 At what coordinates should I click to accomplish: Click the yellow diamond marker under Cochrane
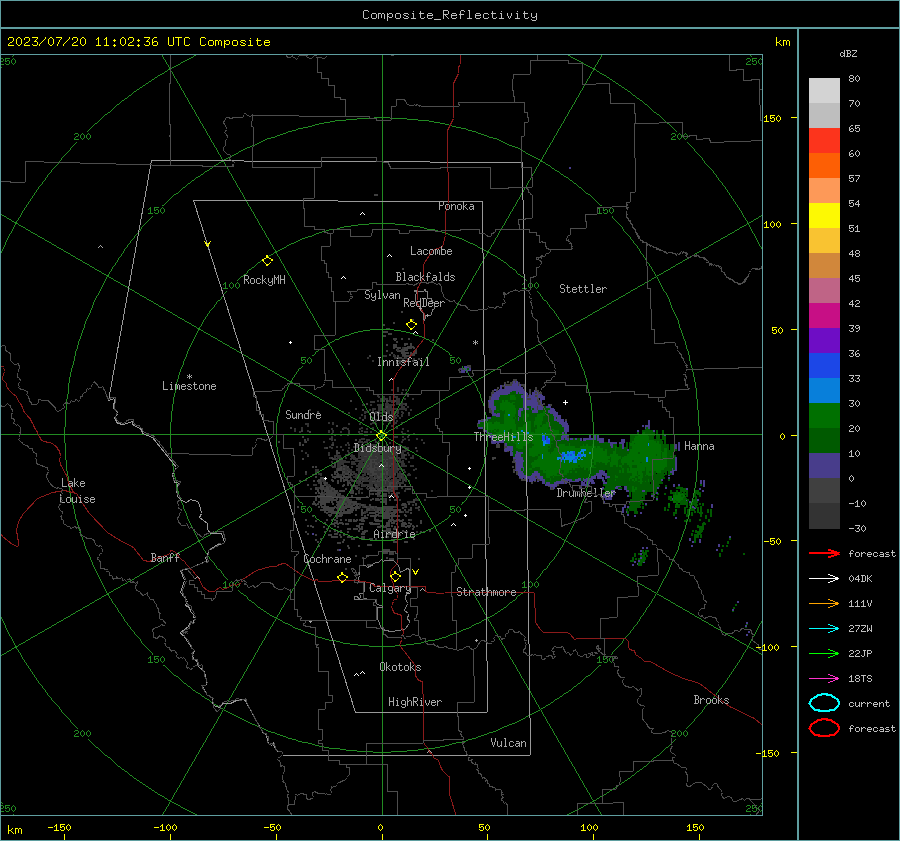pyautogui.click(x=342, y=577)
